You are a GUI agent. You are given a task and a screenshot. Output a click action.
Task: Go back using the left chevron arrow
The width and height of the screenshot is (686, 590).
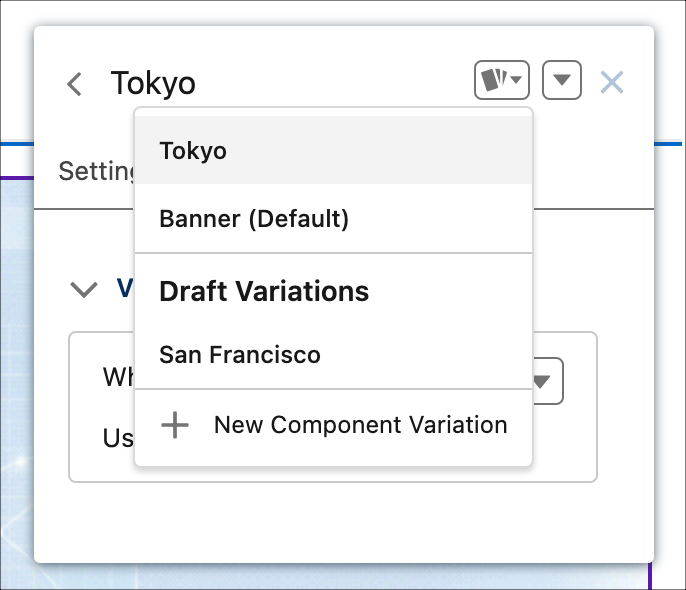[x=74, y=84]
